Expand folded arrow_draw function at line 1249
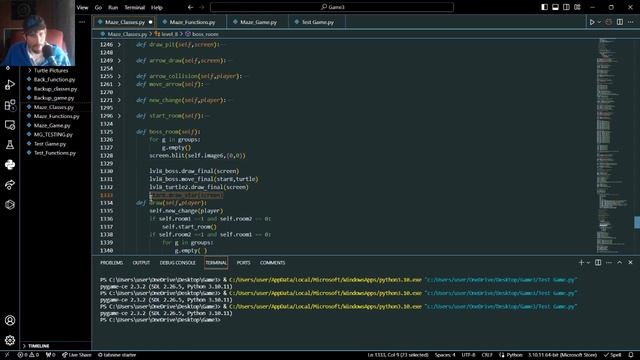640x360 pixels. 119,60
